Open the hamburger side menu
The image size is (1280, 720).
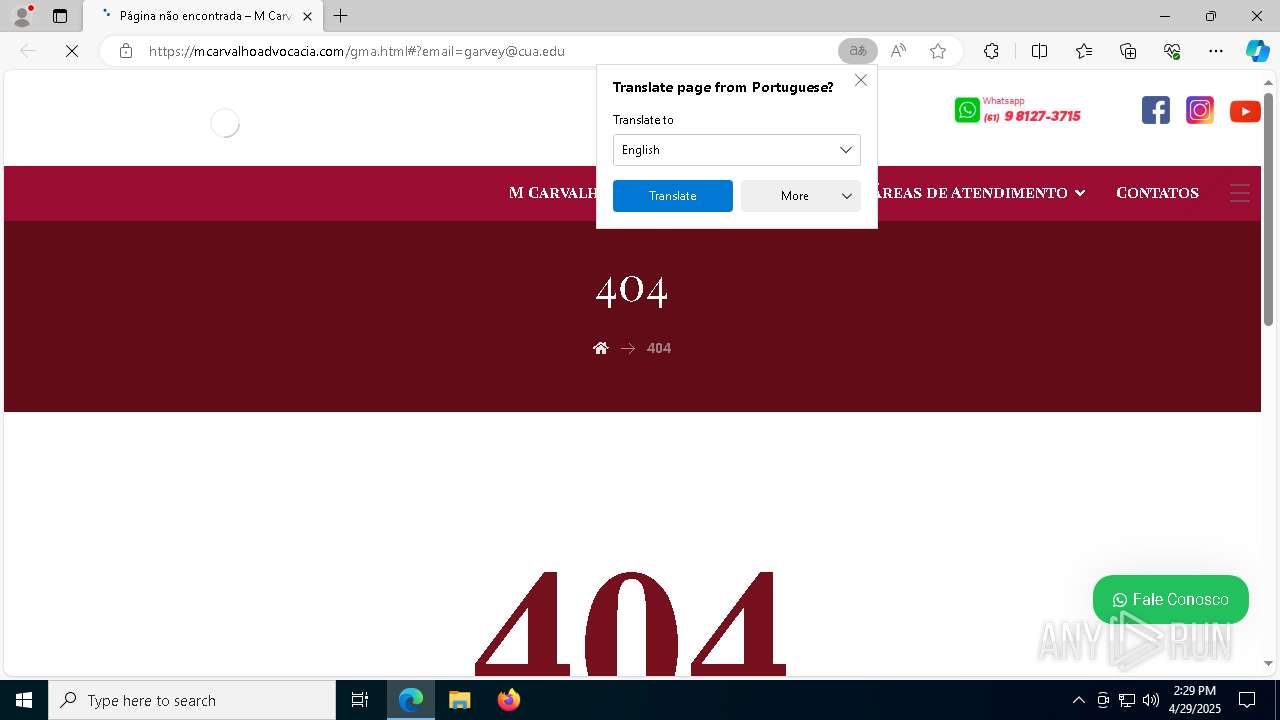pos(1240,193)
